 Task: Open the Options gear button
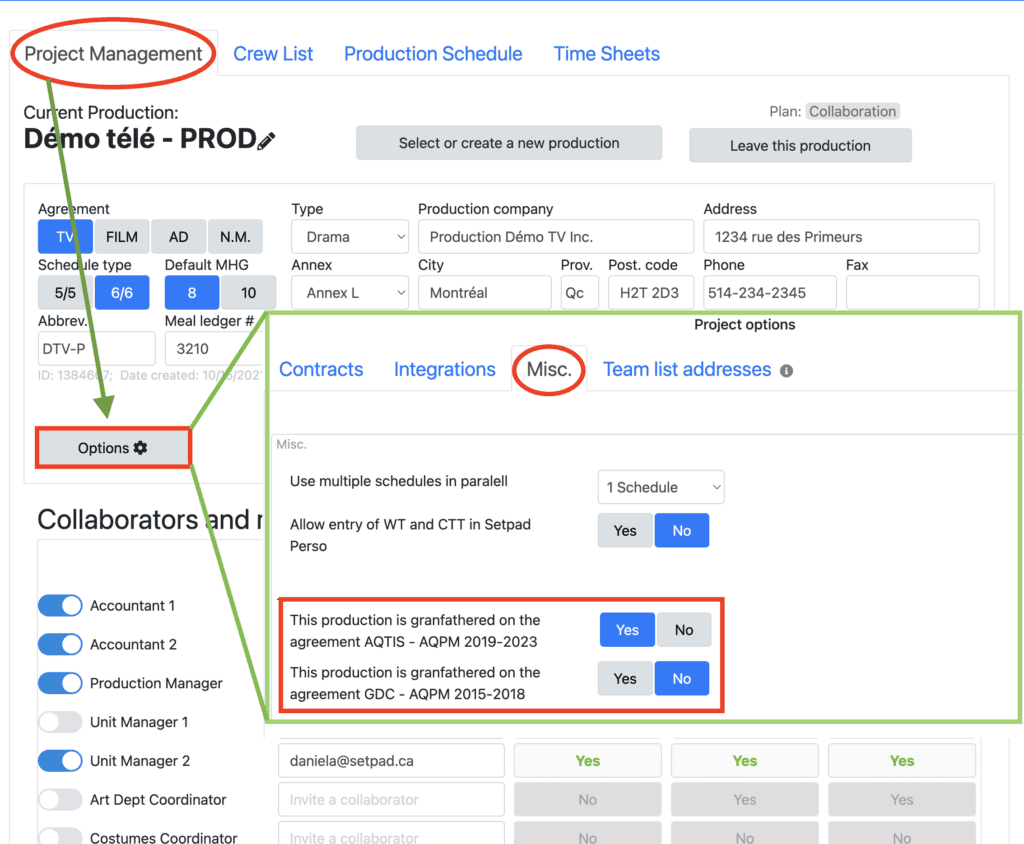pos(113,448)
